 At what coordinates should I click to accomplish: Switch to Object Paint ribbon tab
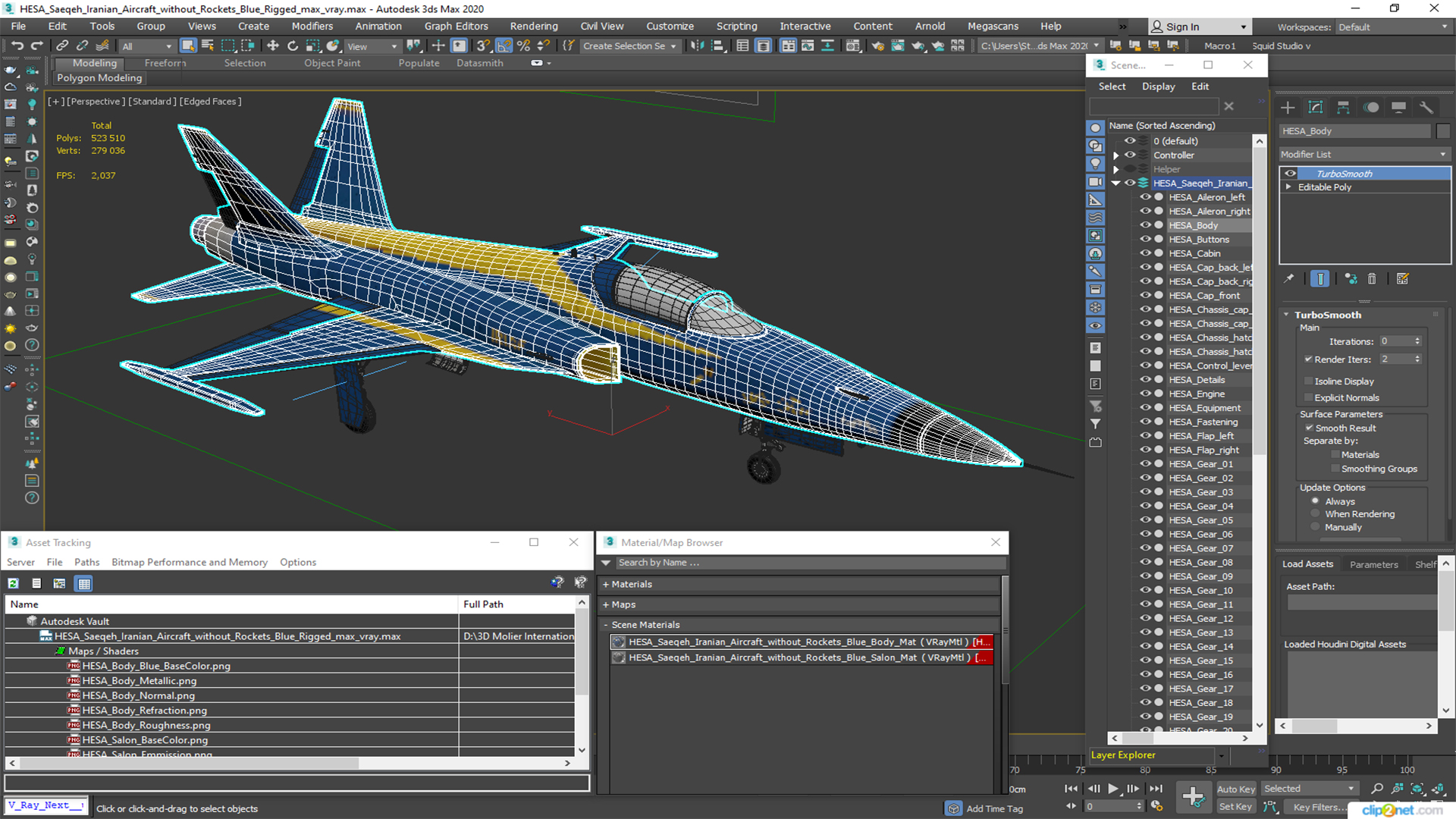(332, 63)
